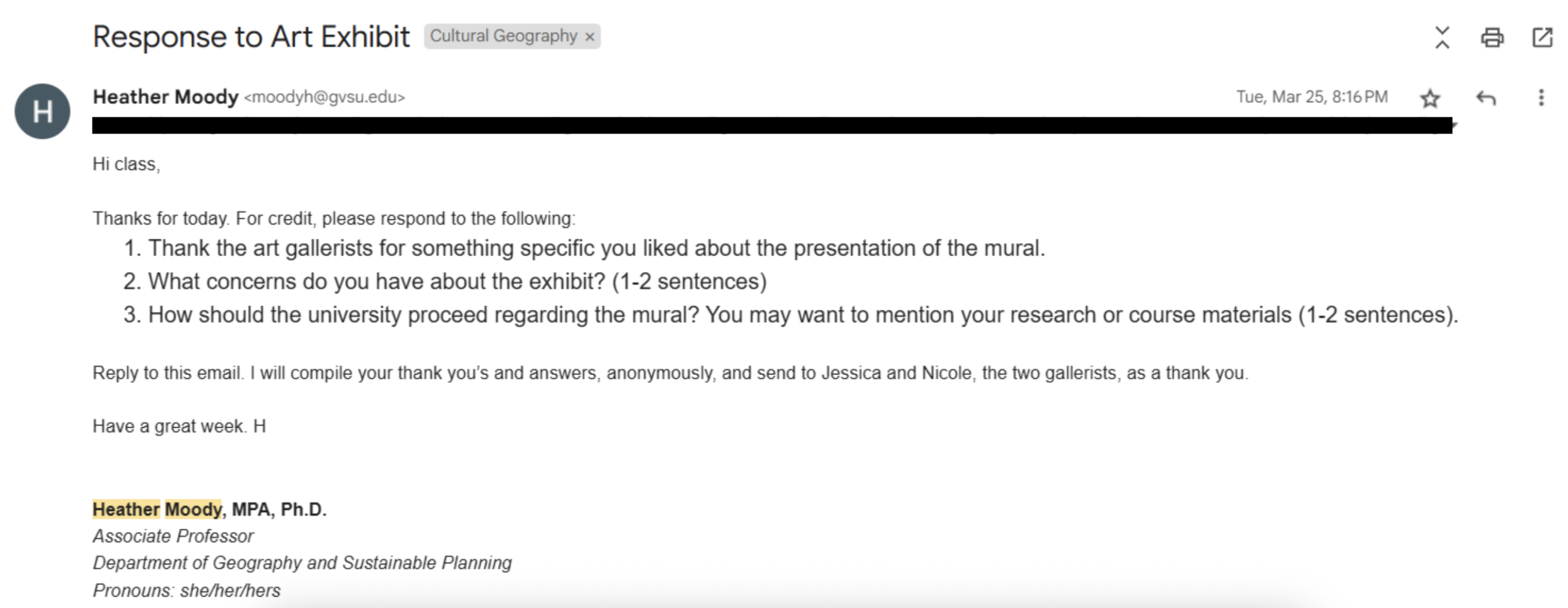1568x608 pixels.
Task: Click highlighted word Heather in signature
Action: point(125,509)
